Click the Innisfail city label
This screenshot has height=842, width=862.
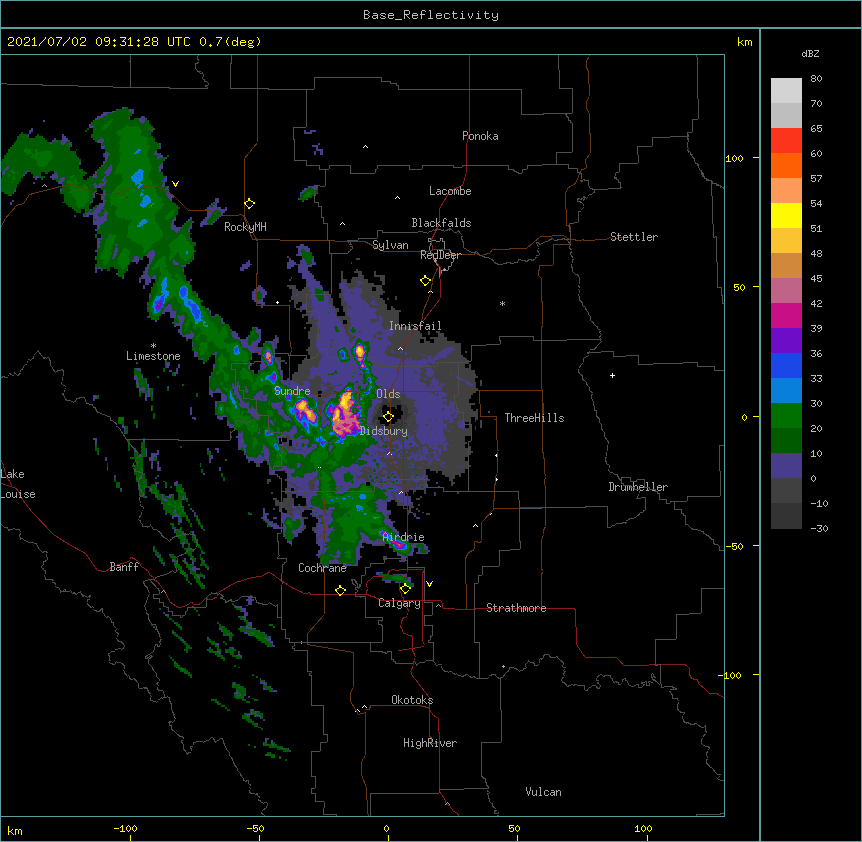[415, 326]
